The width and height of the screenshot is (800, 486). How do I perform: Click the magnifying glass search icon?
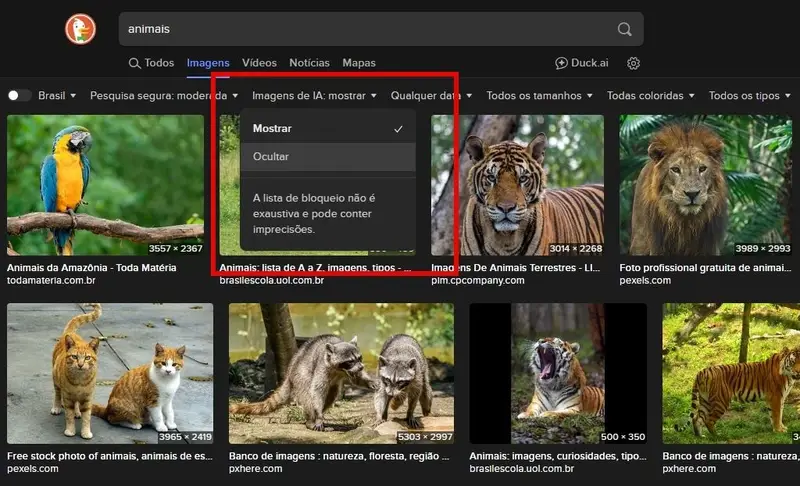click(x=624, y=29)
